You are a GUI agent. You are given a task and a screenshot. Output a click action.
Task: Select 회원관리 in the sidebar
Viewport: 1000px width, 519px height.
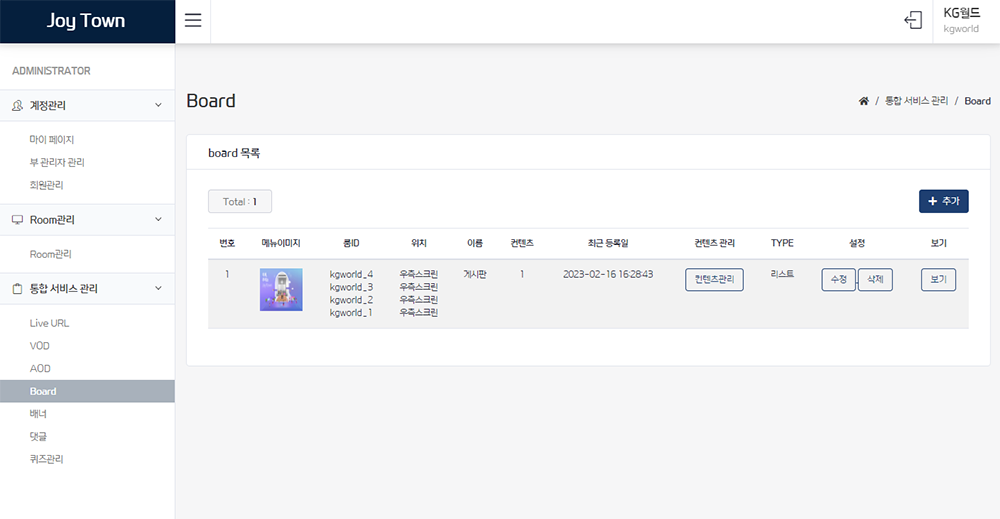tap(47, 185)
